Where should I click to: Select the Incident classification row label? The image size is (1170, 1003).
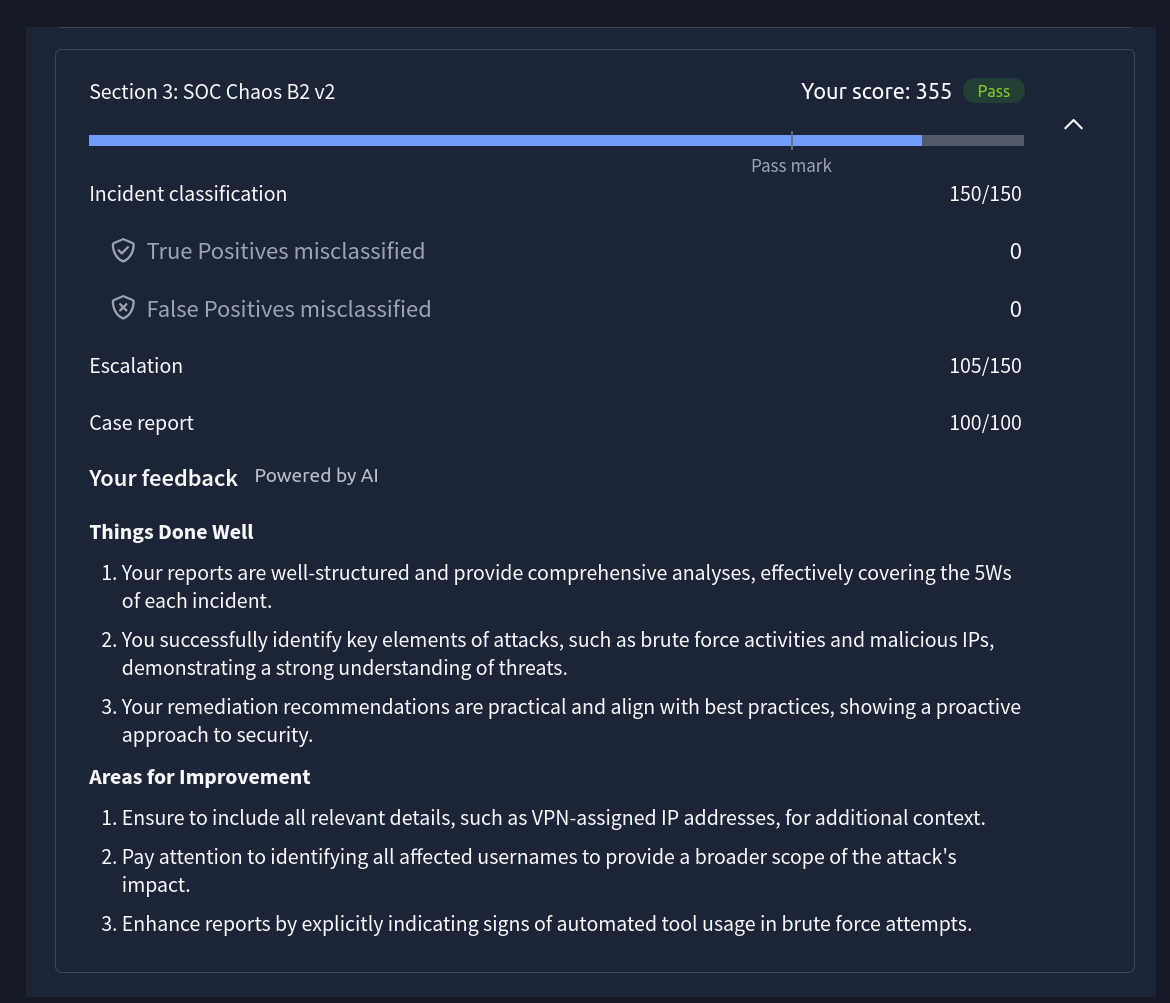188,194
